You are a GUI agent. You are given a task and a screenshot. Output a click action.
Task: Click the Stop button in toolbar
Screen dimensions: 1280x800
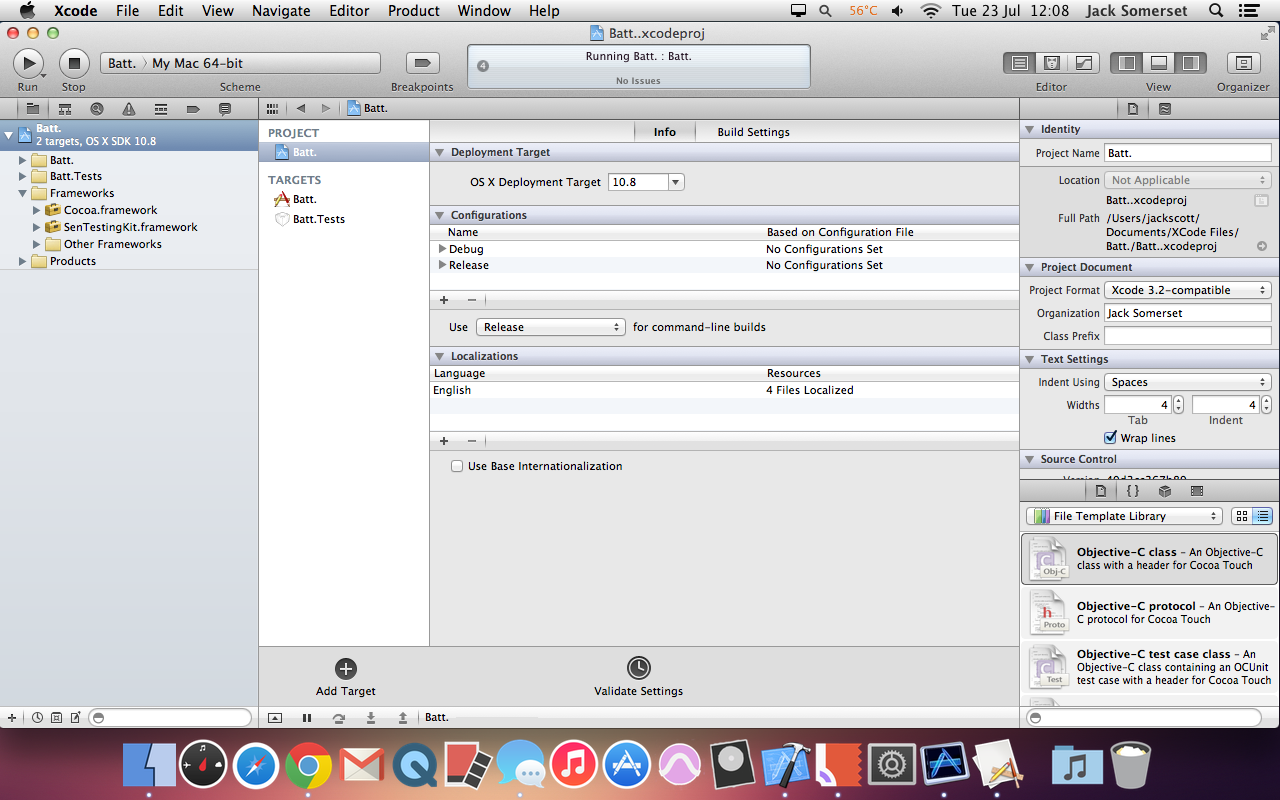click(x=74, y=63)
